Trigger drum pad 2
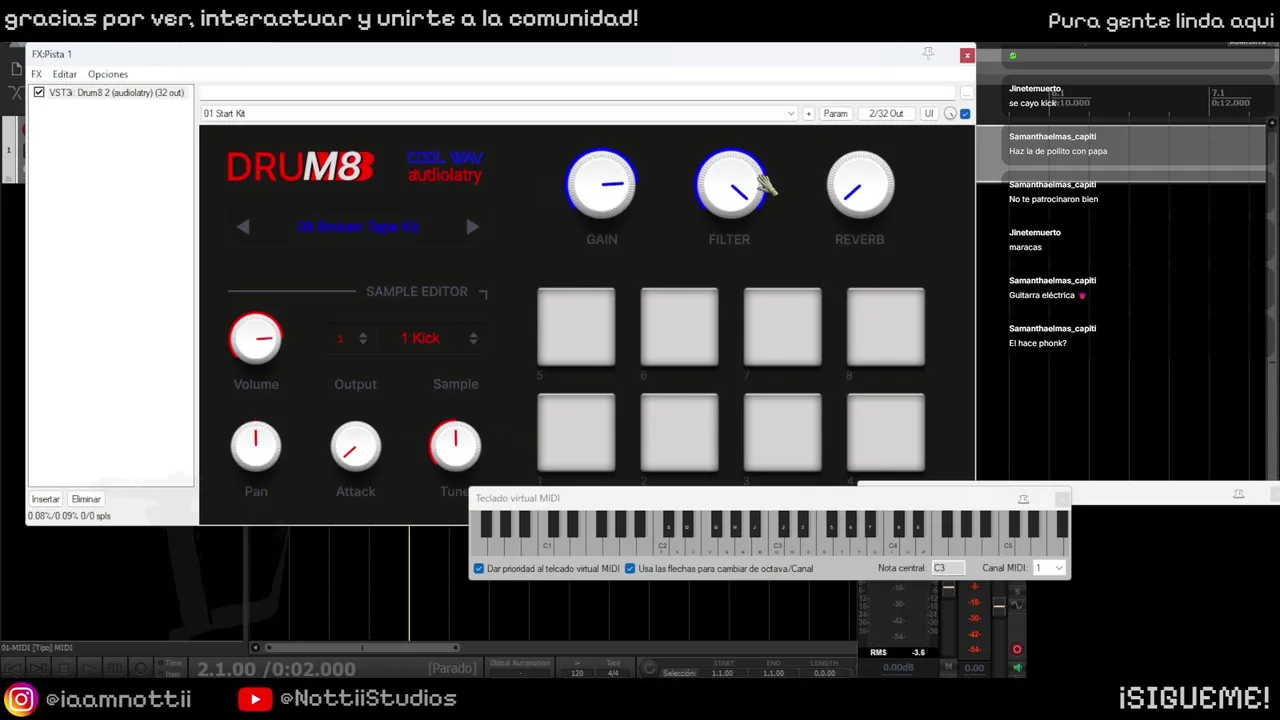The image size is (1280, 720). coord(679,432)
